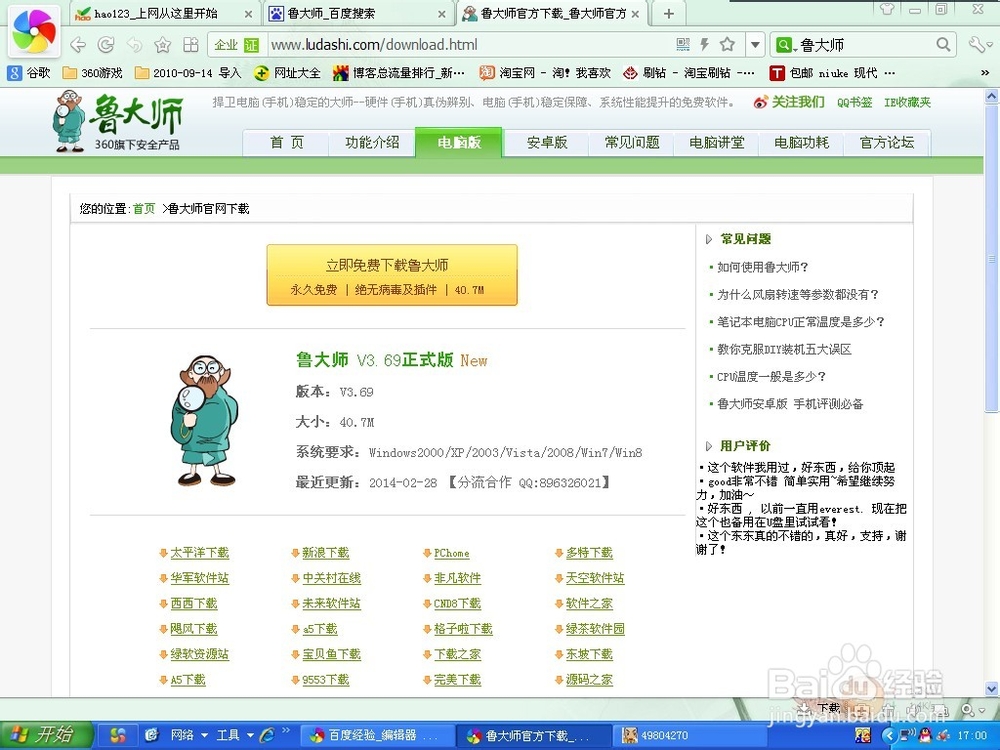Open Windows 开始 start button
This screenshot has height=750, width=1000.
(46, 735)
